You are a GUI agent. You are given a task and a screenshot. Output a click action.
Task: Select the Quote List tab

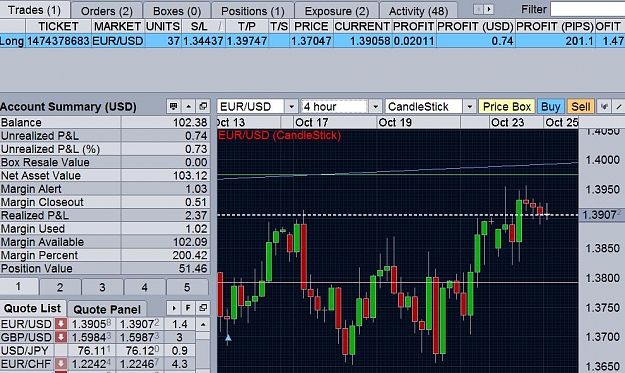tap(33, 308)
